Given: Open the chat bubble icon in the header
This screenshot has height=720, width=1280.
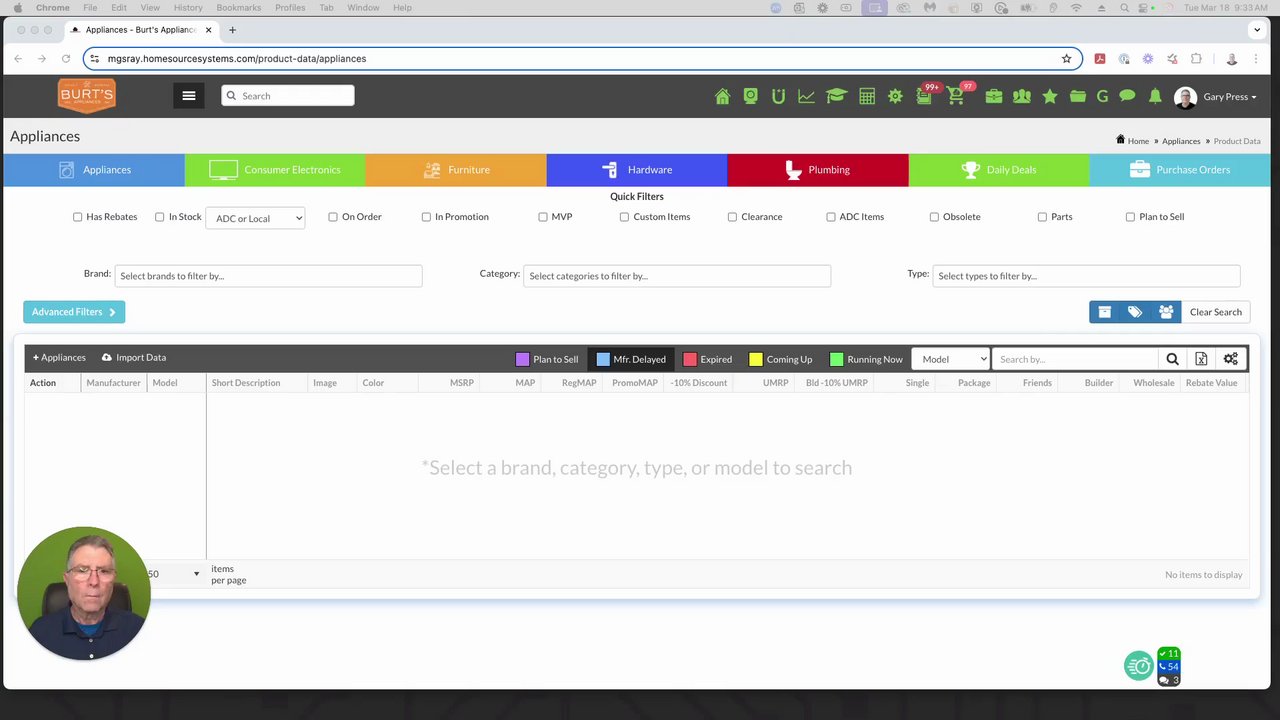Looking at the screenshot, I should pos(1127,96).
